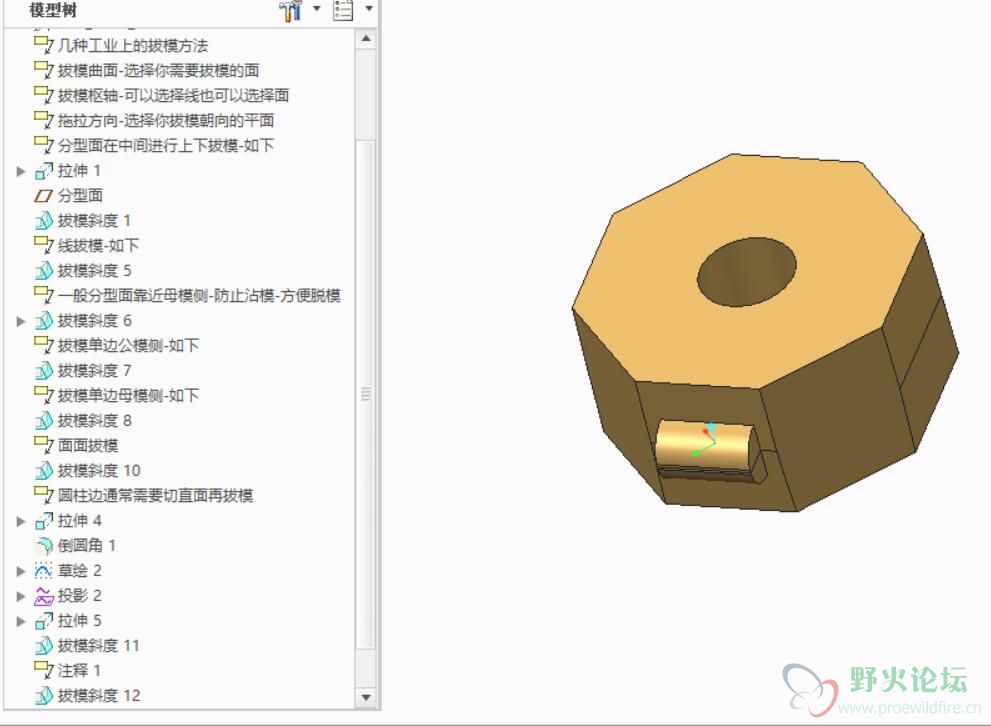Viewport: 991px width, 726px height.
Task: Select the 倒圆角 1 label
Action: click(87, 546)
